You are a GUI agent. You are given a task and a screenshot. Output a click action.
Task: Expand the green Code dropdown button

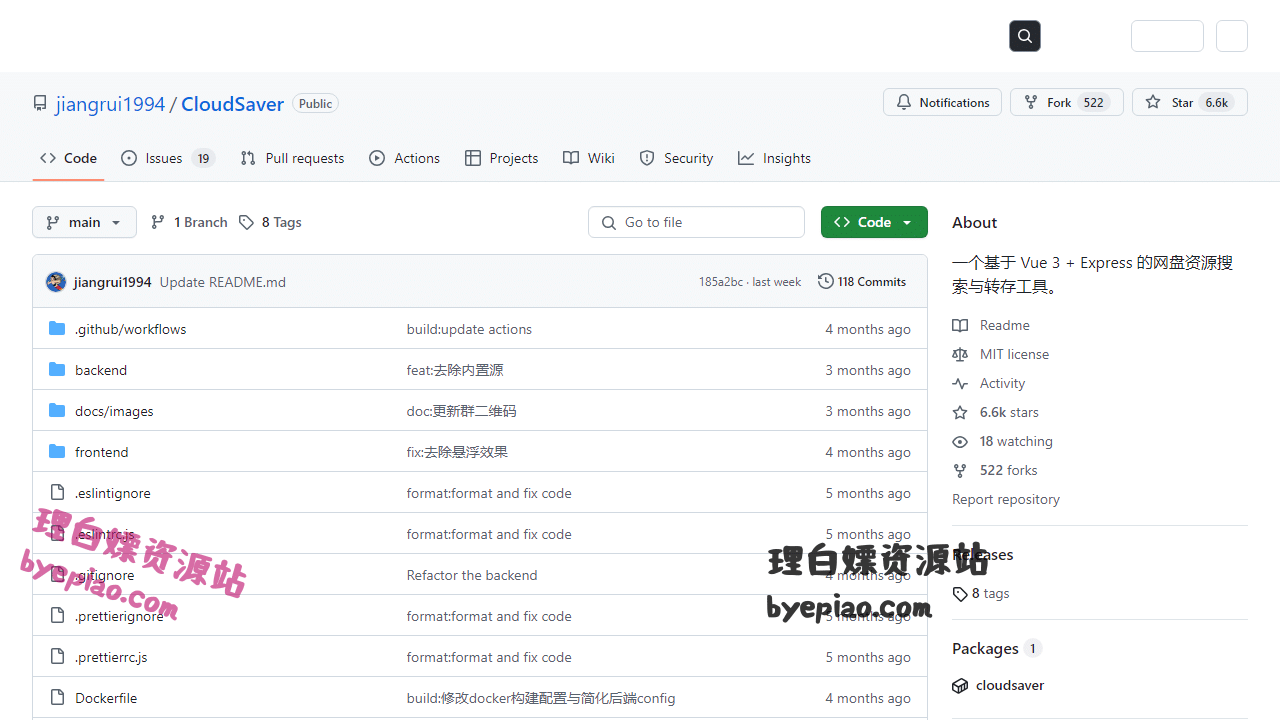(x=874, y=222)
